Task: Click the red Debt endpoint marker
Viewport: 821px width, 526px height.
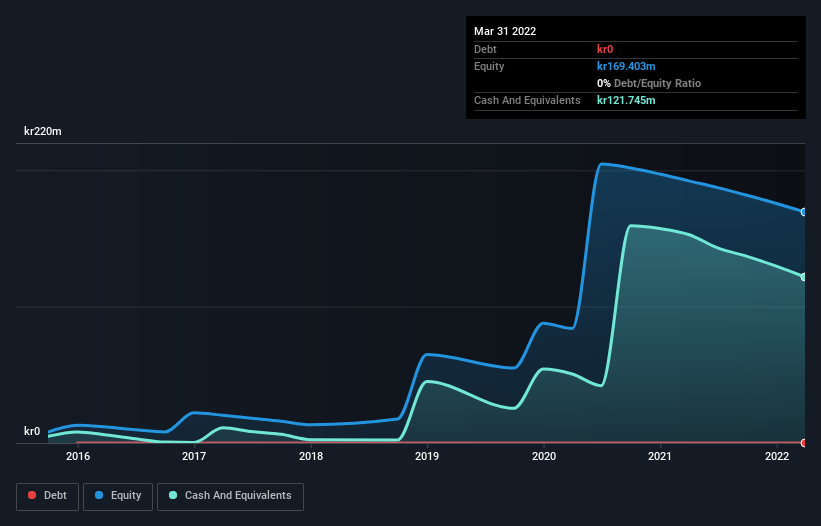Action: (804, 443)
